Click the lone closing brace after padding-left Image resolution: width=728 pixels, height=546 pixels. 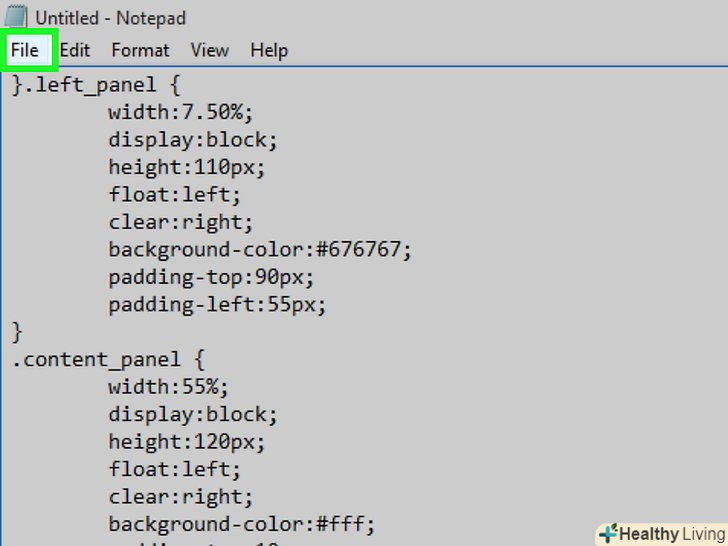pyautogui.click(x=17, y=331)
